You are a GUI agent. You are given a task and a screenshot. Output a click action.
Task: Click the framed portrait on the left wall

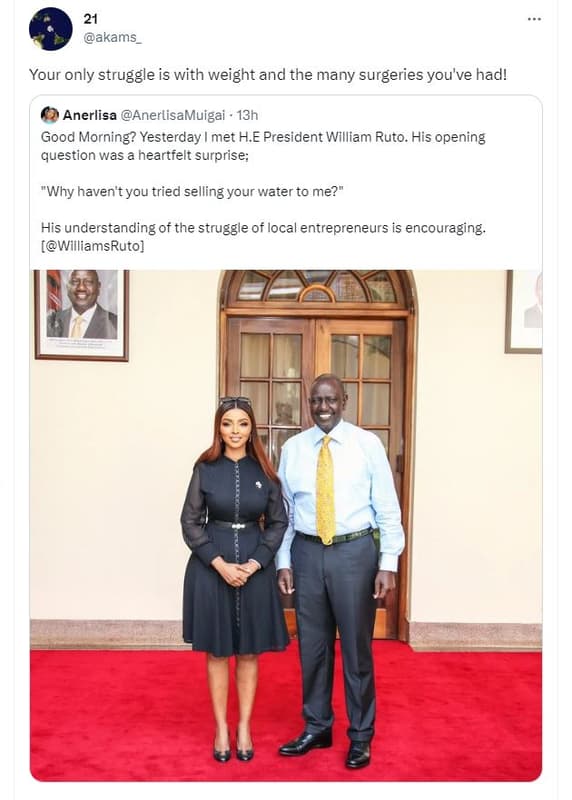(82, 314)
